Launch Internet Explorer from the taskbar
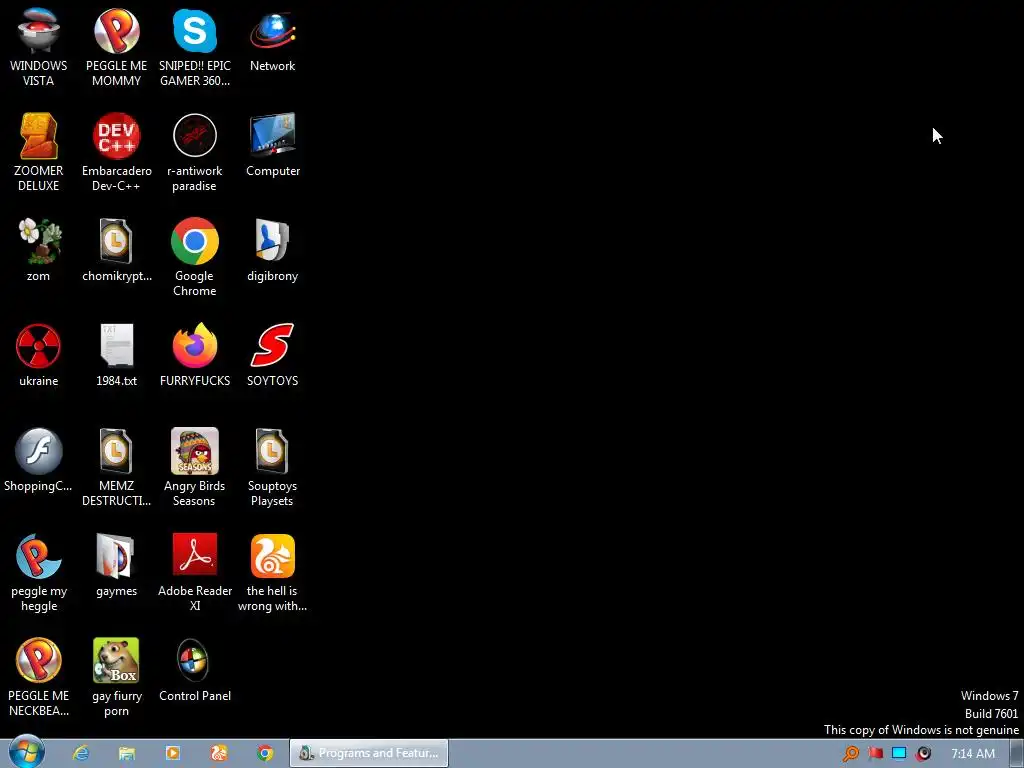The image size is (1024, 768). [x=81, y=753]
